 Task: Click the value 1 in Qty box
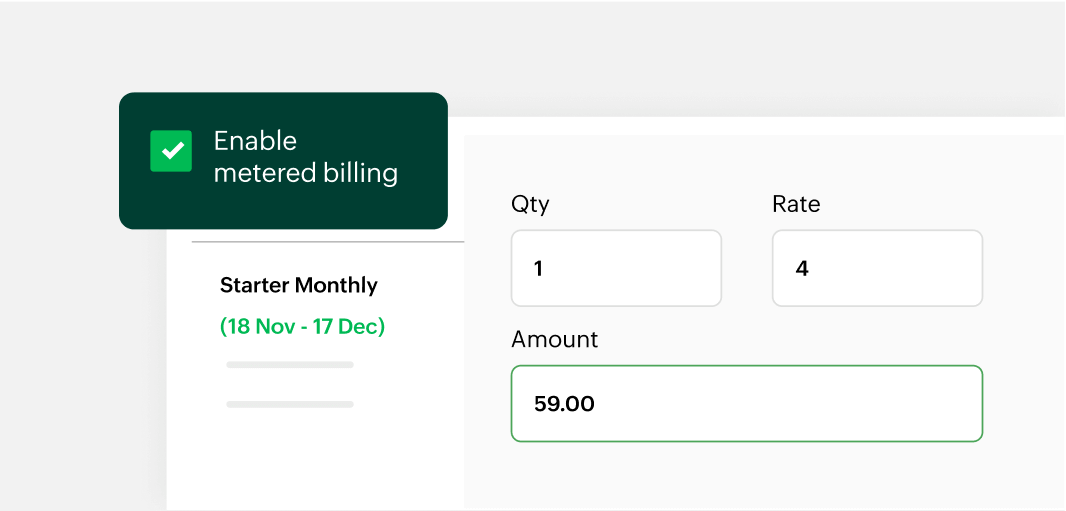point(538,269)
